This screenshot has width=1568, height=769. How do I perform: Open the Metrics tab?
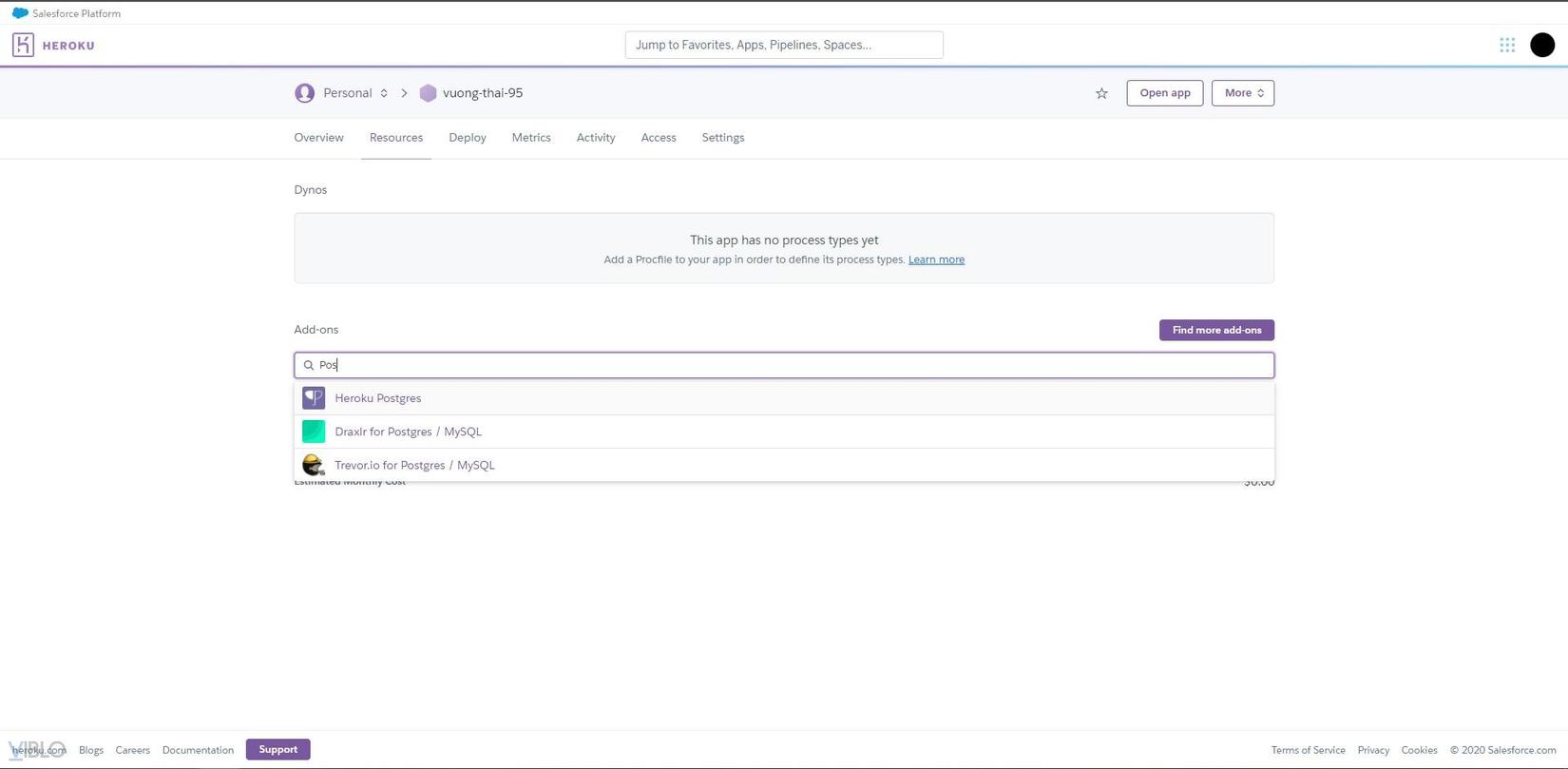[531, 138]
